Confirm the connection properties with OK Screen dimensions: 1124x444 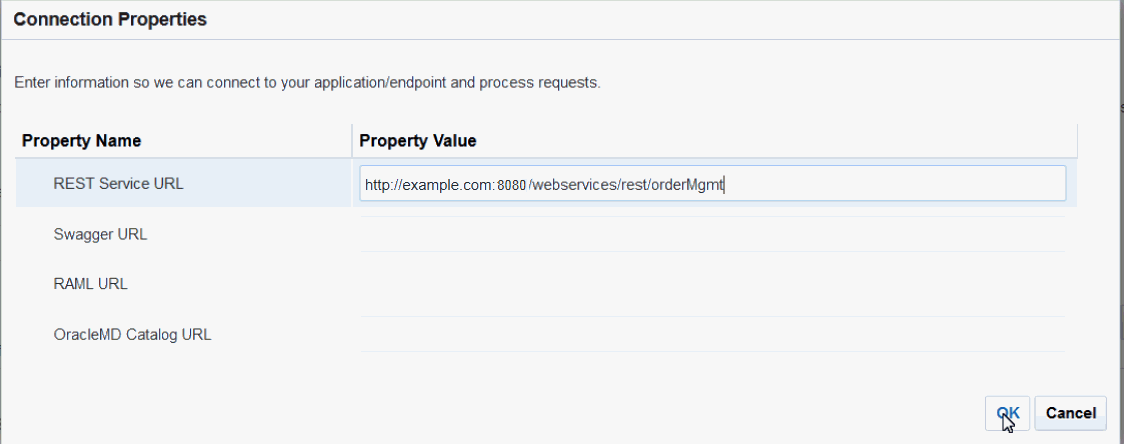click(1007, 412)
